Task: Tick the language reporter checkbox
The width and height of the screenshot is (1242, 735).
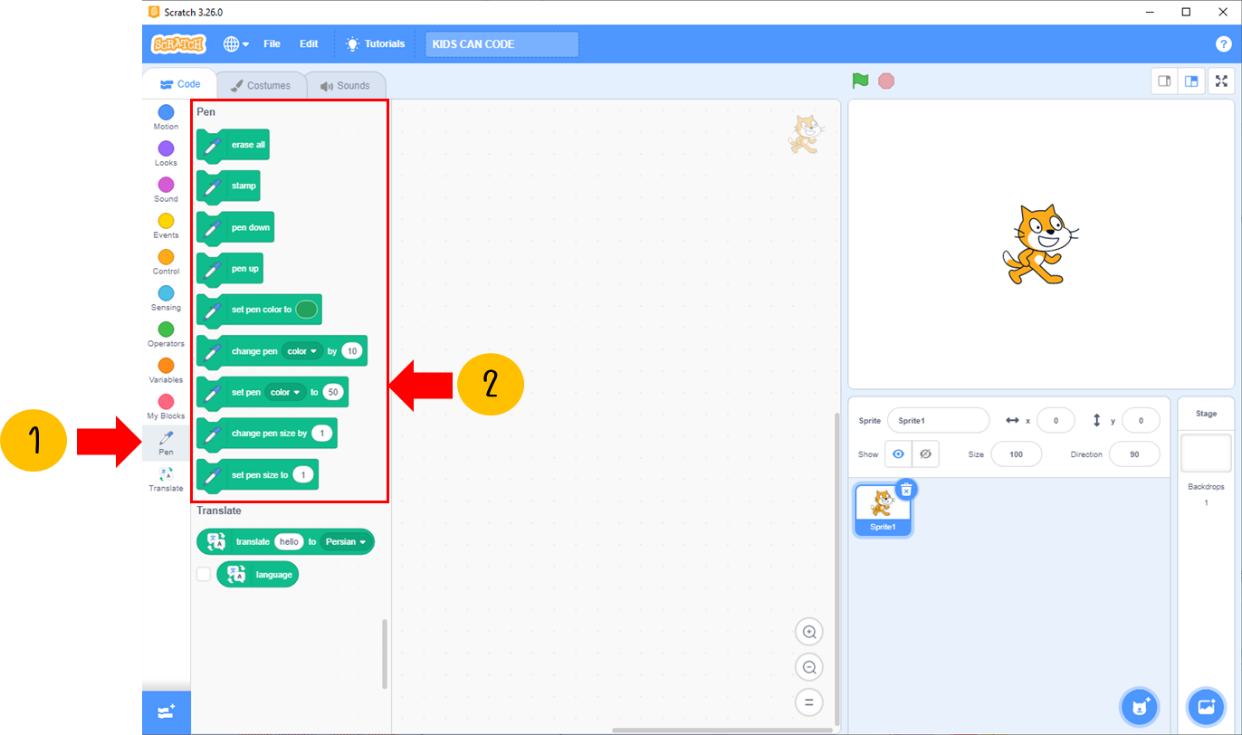Action: [204, 574]
